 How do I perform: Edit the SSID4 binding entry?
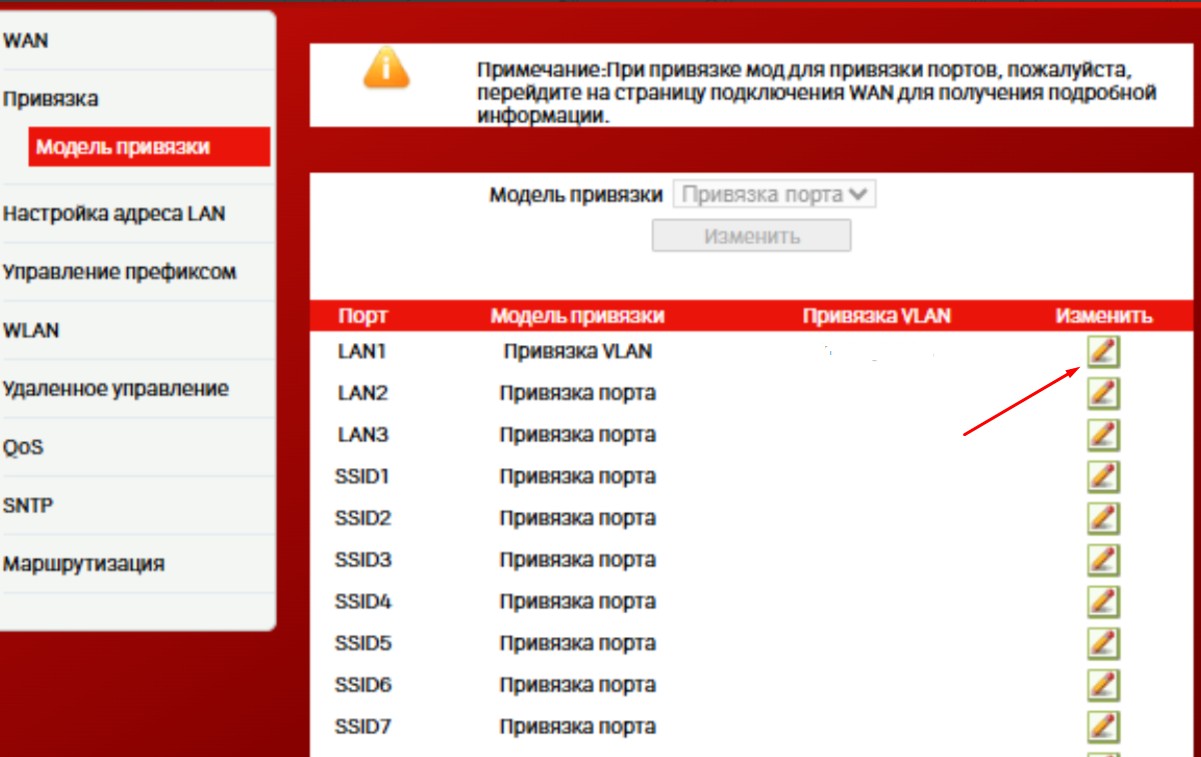click(x=1102, y=602)
